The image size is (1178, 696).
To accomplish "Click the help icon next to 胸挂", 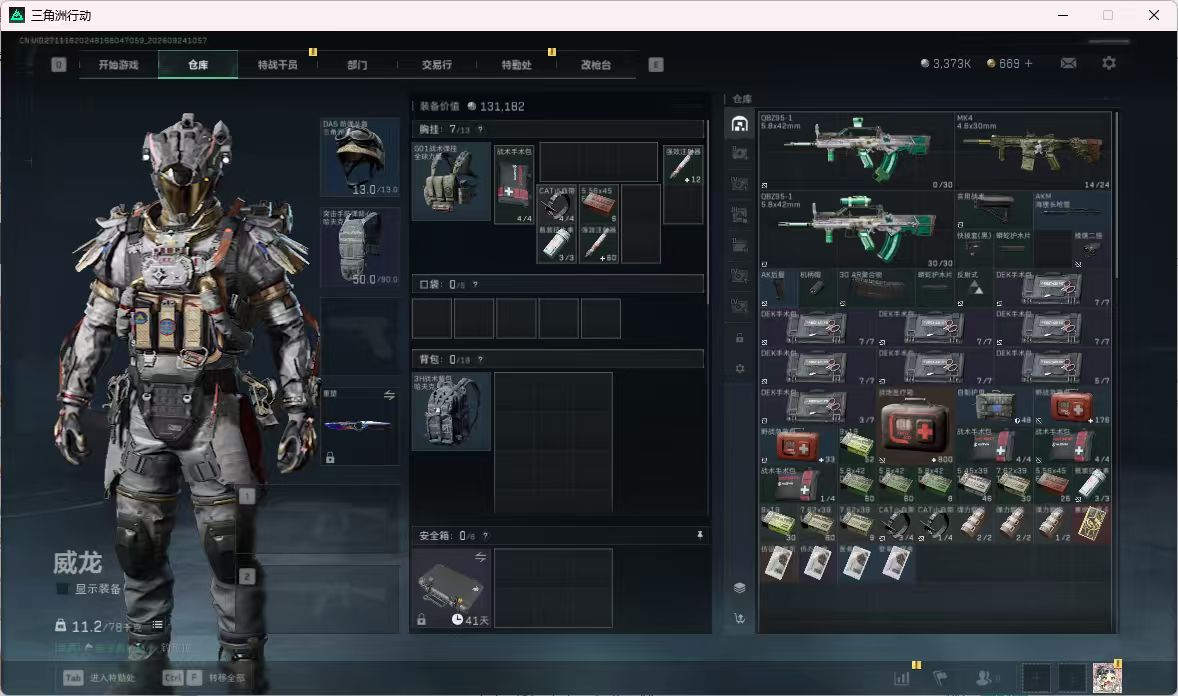I will coord(480,129).
